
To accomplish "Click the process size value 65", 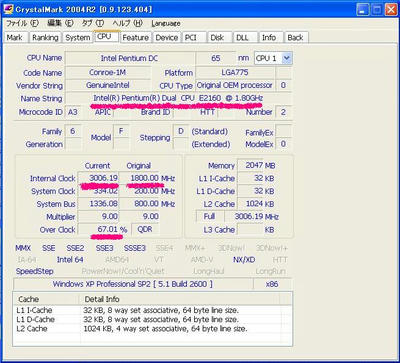I will 215,58.
